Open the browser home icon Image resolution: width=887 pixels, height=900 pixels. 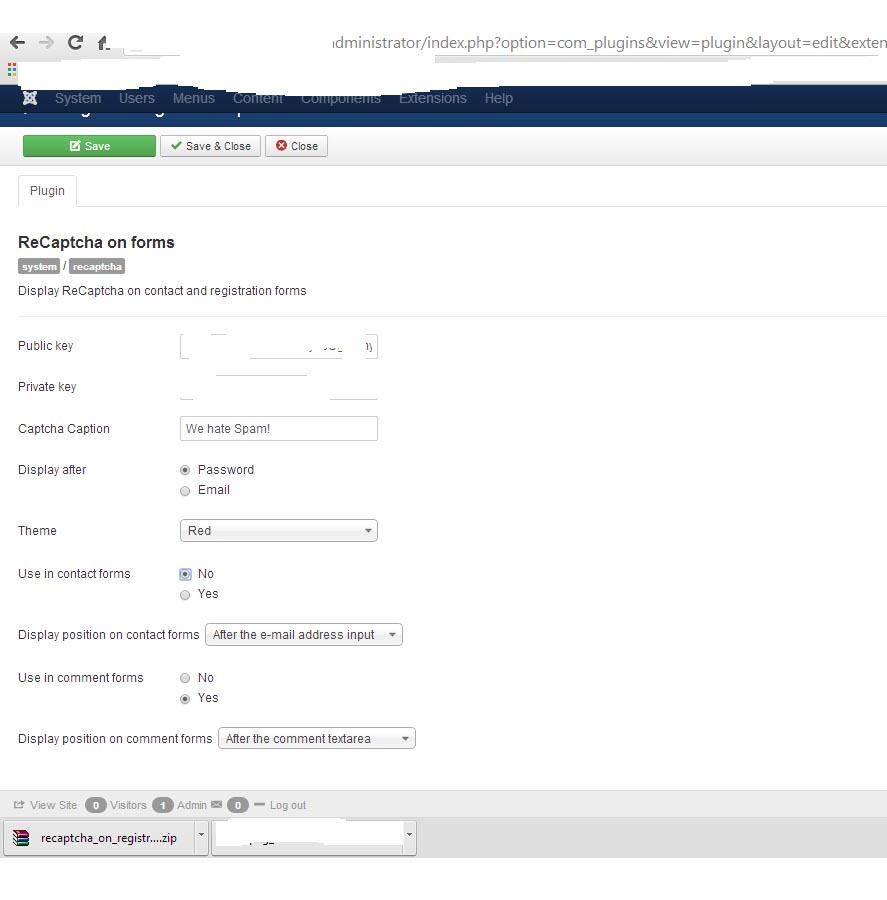pyautogui.click(x=103, y=42)
